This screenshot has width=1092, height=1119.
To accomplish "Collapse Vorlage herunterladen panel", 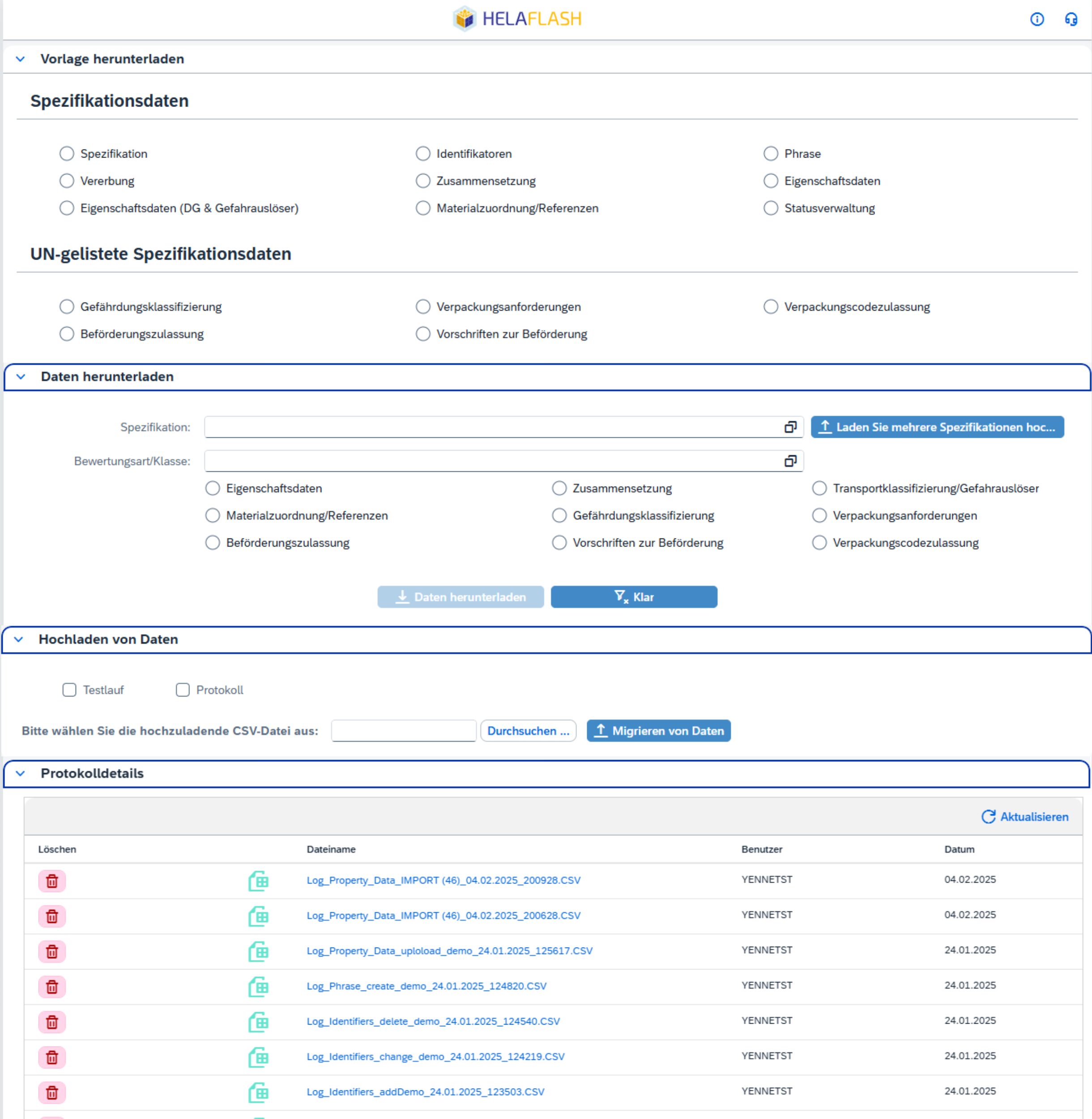I will (x=21, y=59).
